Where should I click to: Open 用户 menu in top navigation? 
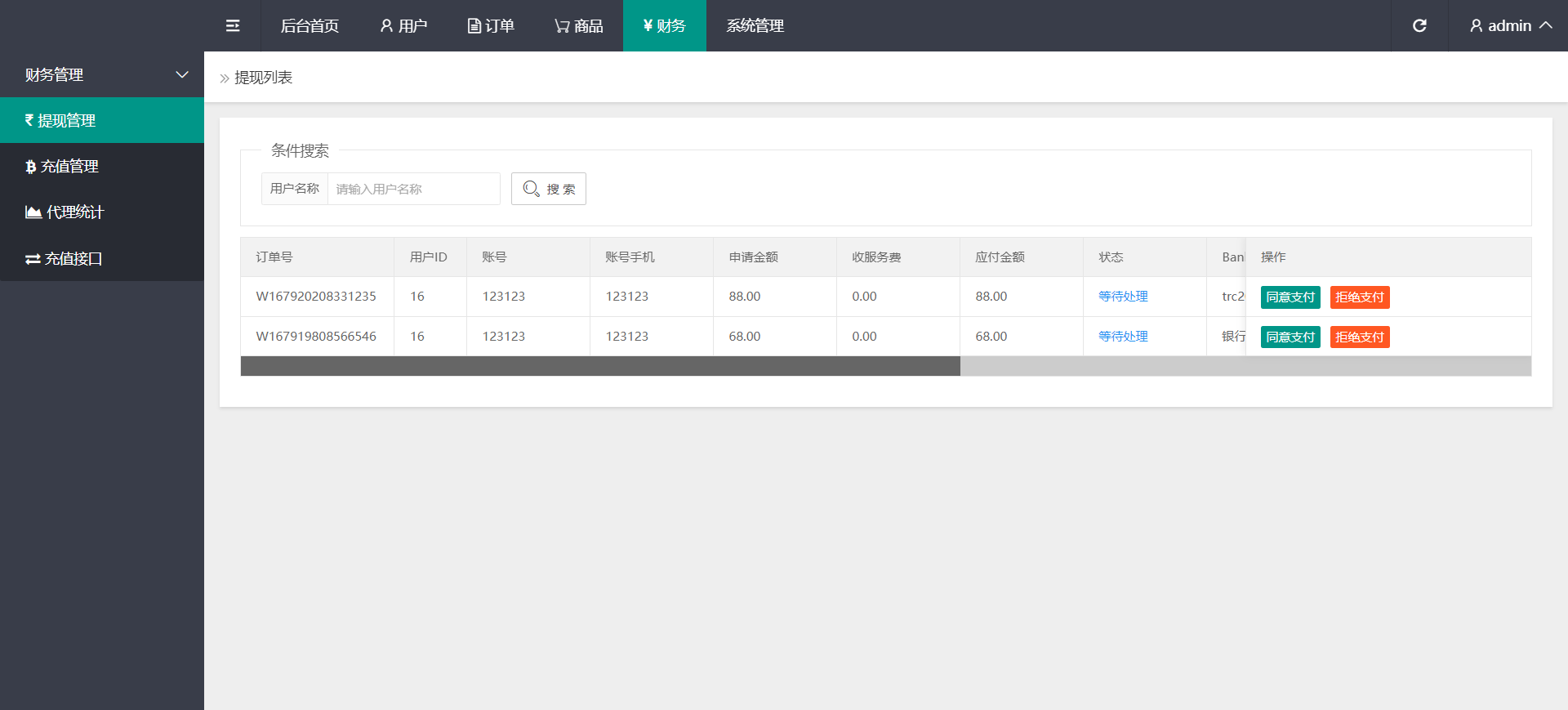click(403, 26)
